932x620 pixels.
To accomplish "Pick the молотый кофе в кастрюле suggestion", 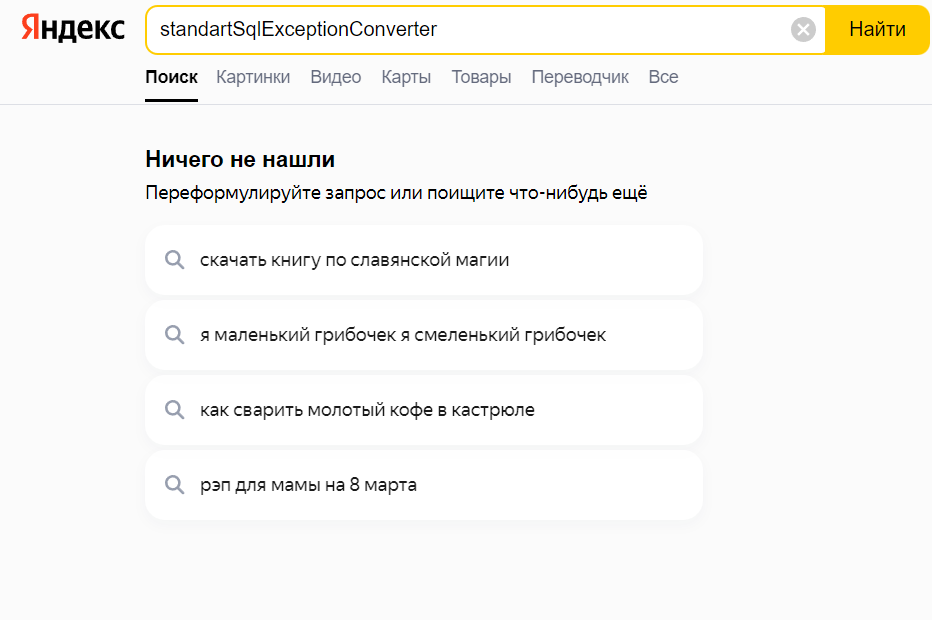I will coord(424,410).
